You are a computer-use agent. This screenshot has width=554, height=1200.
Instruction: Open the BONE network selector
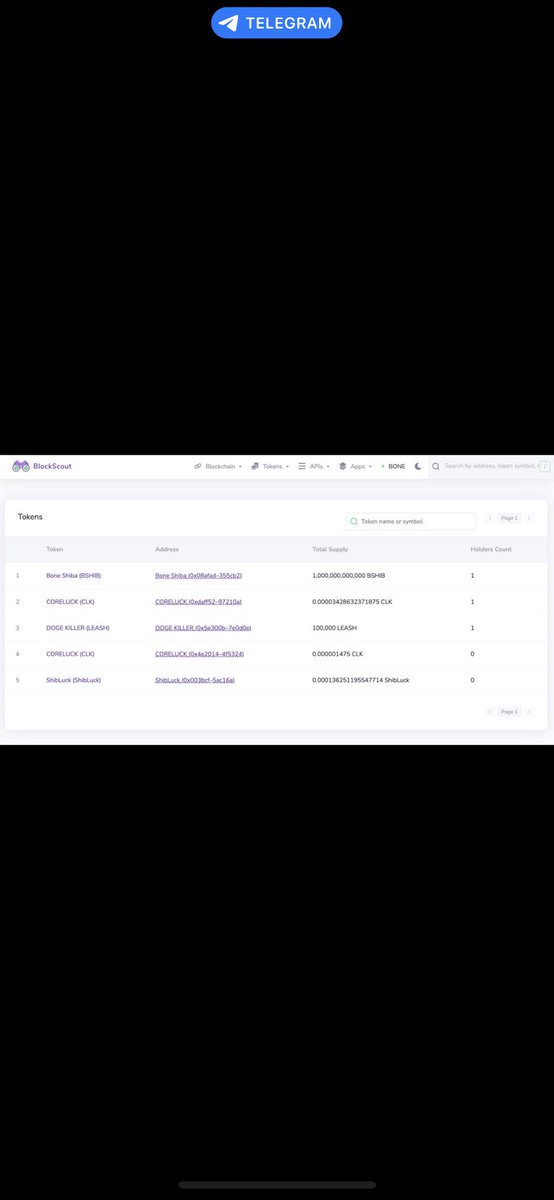[x=393, y=467]
